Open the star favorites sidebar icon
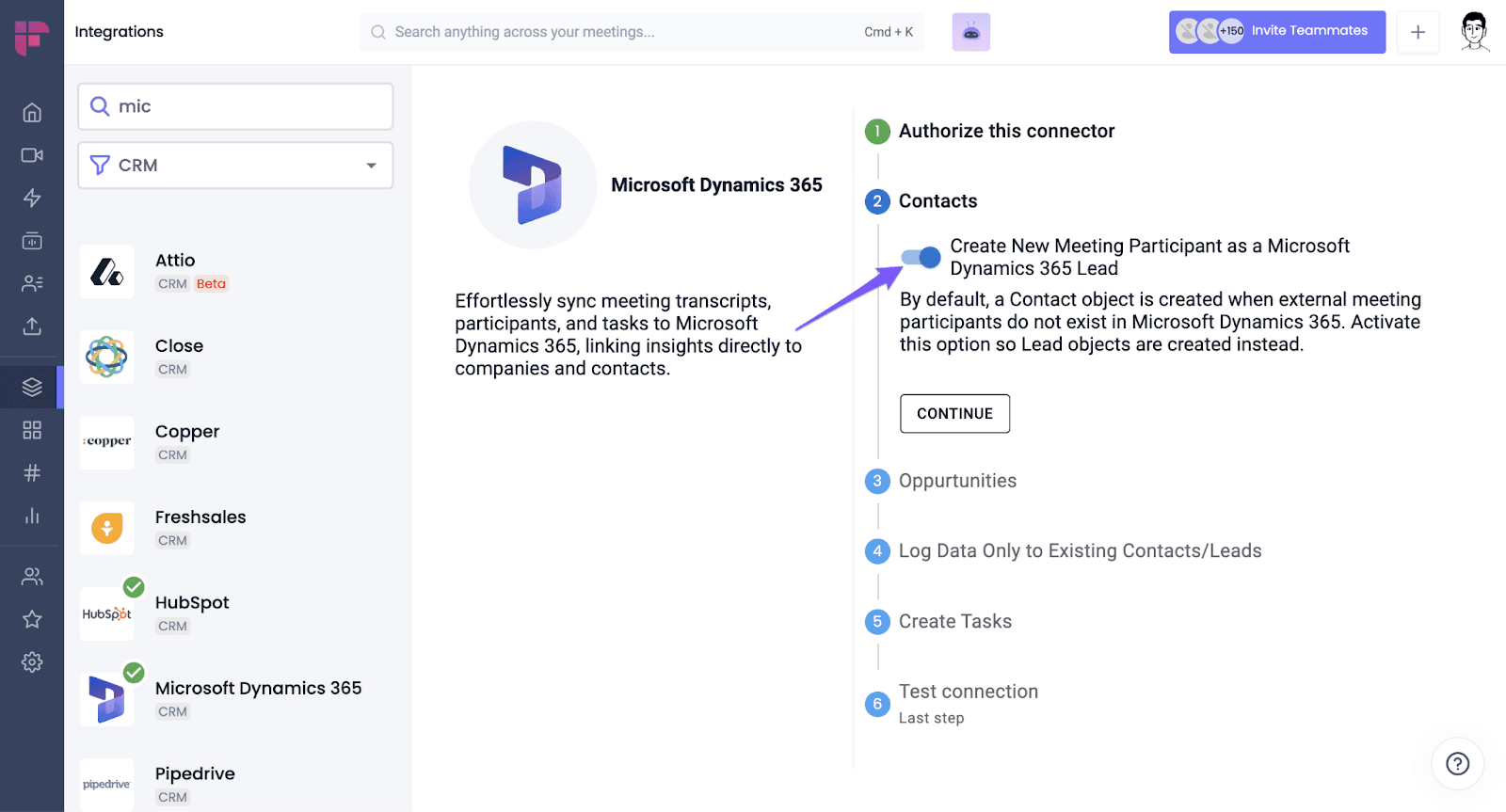Screen dimensions: 1506x812 point(32,619)
